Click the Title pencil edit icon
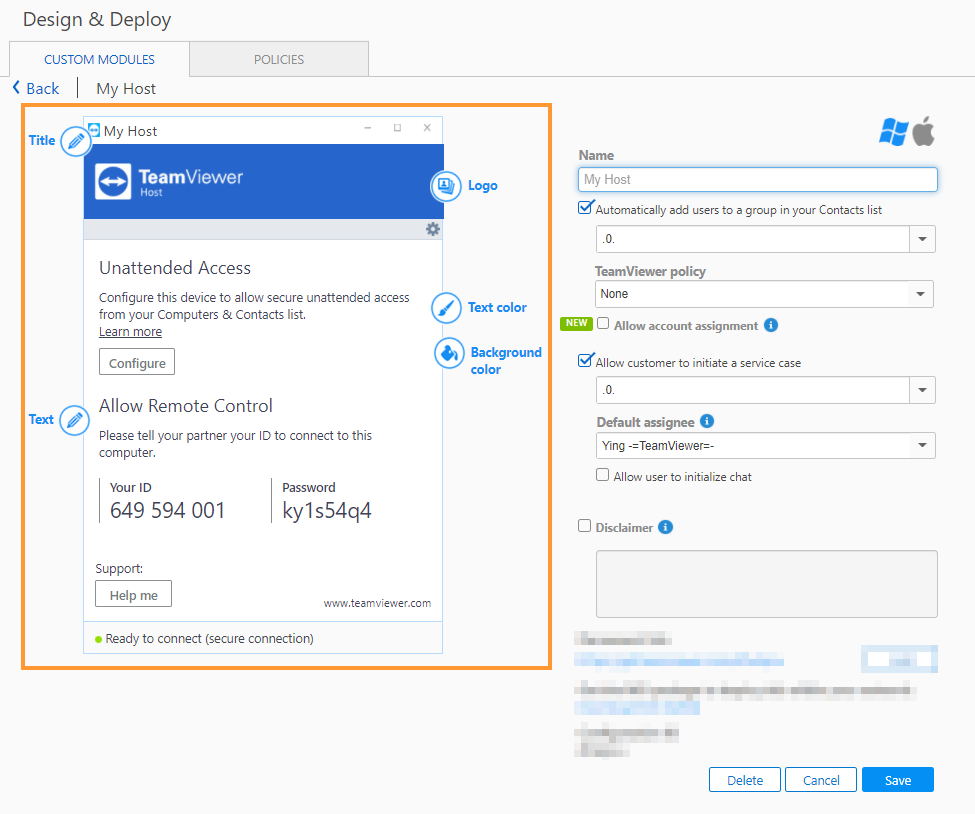Image resolution: width=975 pixels, height=814 pixels. [x=75, y=141]
